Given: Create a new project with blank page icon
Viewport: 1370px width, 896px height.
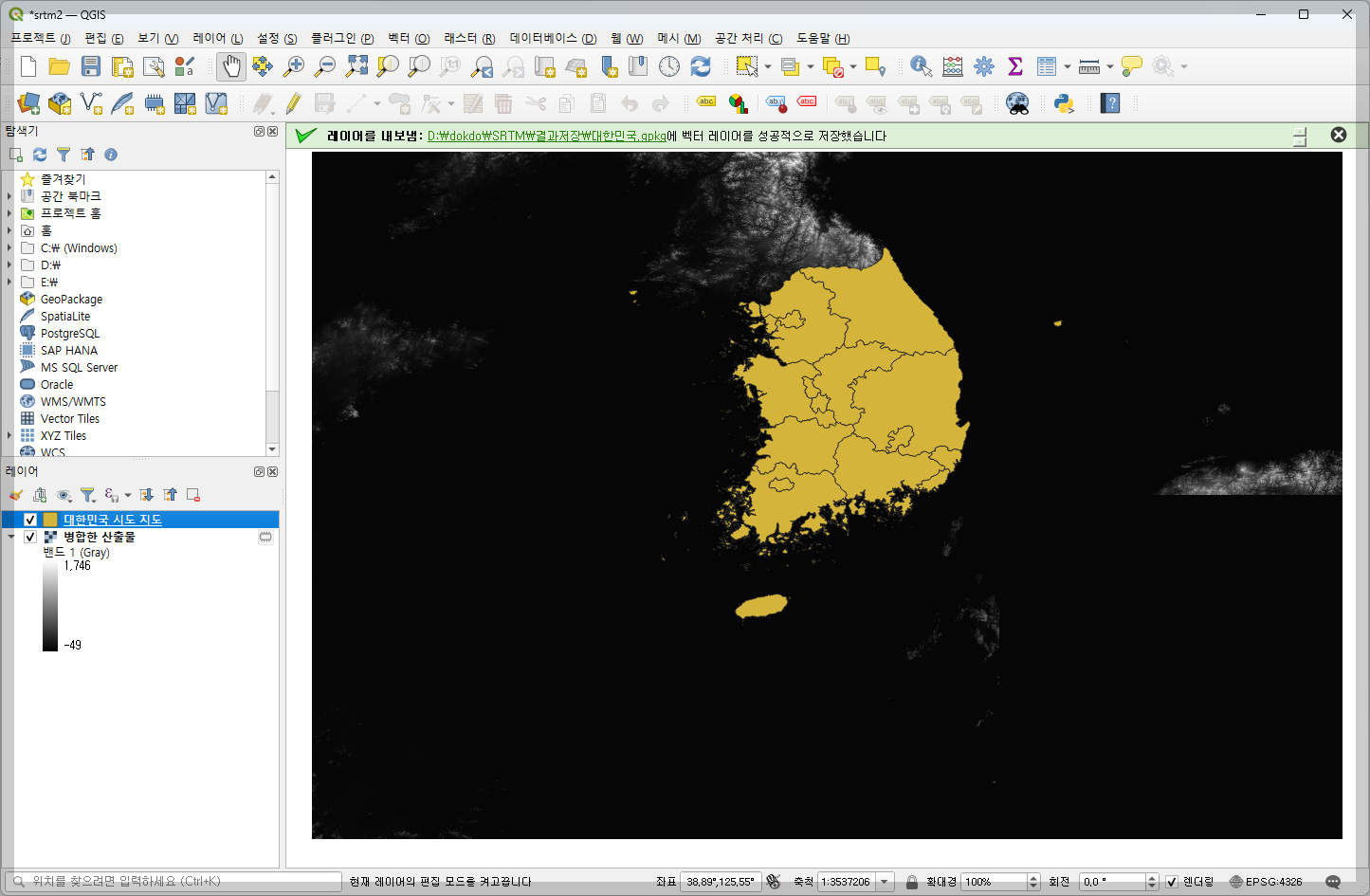Looking at the screenshot, I should pyautogui.click(x=28, y=66).
